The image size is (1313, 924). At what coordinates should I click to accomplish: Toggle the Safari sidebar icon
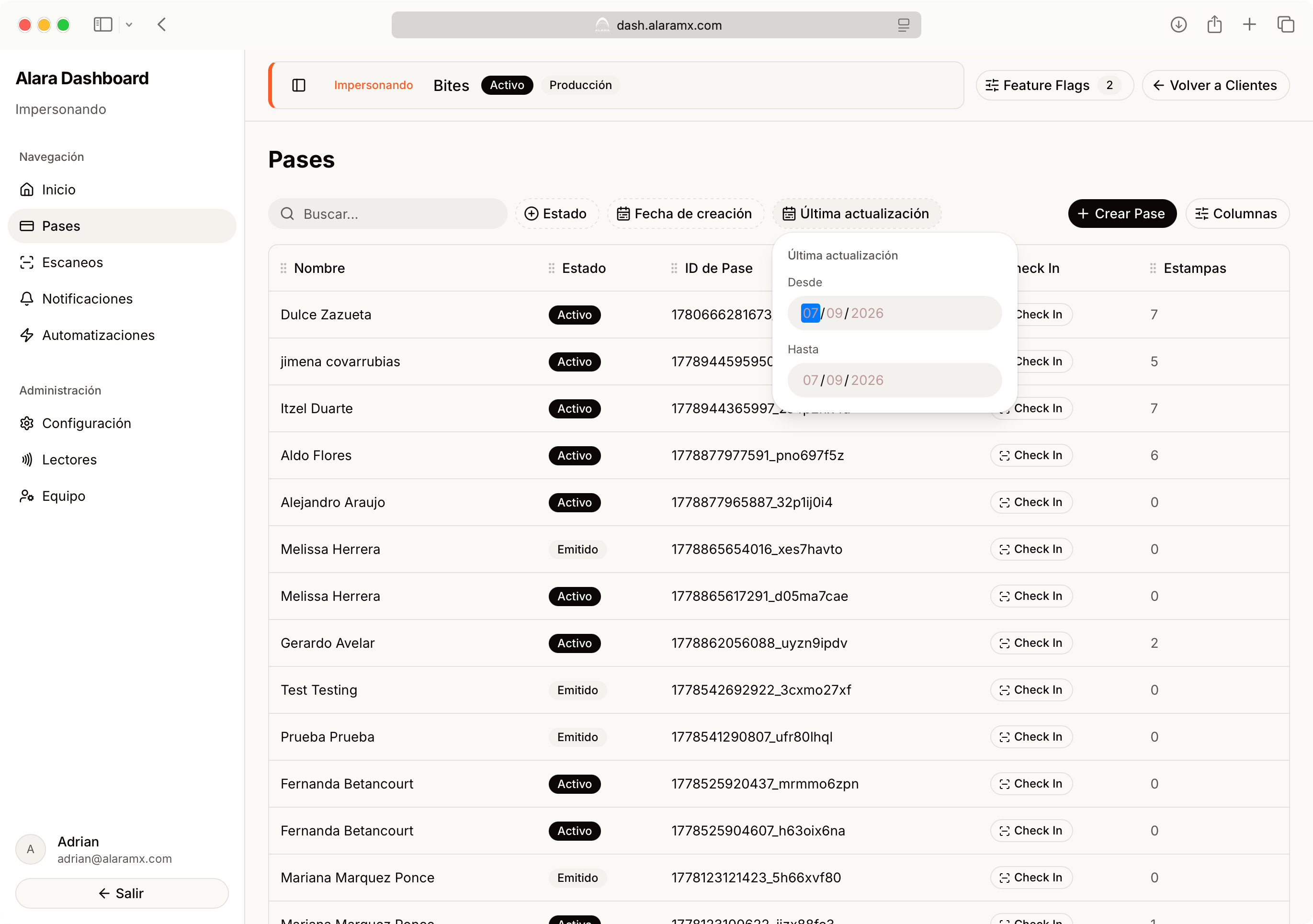click(103, 24)
